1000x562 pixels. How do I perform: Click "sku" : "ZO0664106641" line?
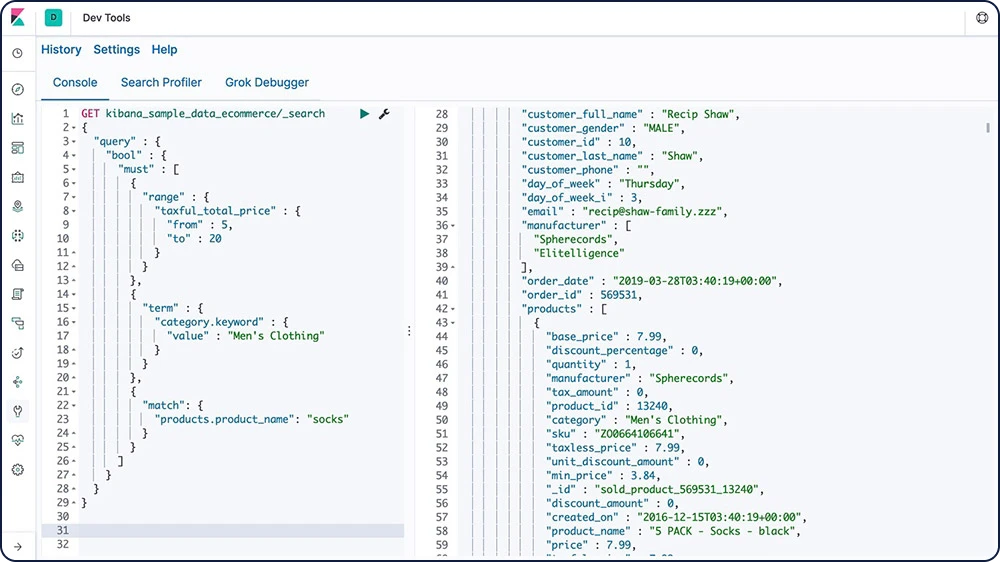615,434
